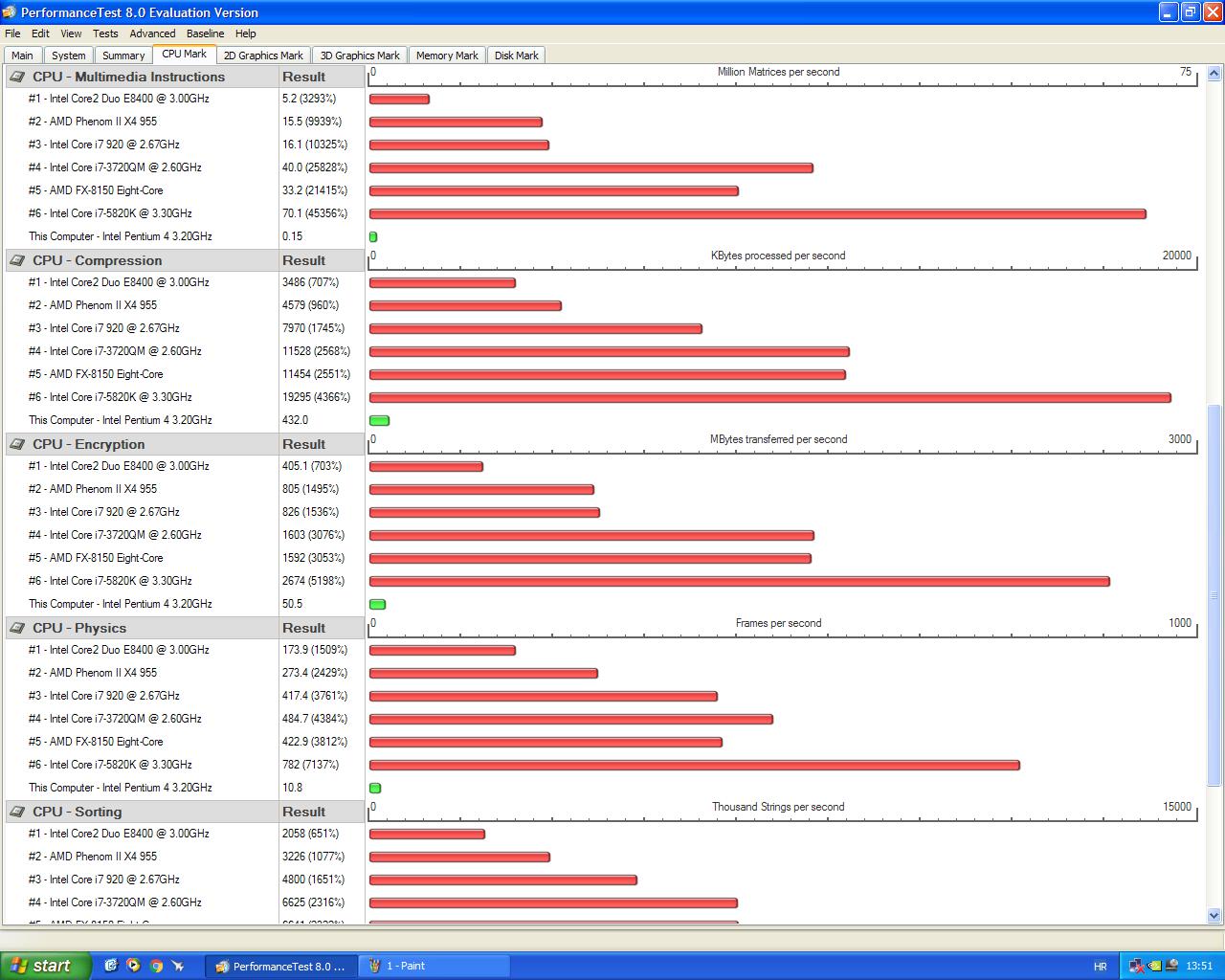Launch Show Desktop from quick launch

[111, 966]
